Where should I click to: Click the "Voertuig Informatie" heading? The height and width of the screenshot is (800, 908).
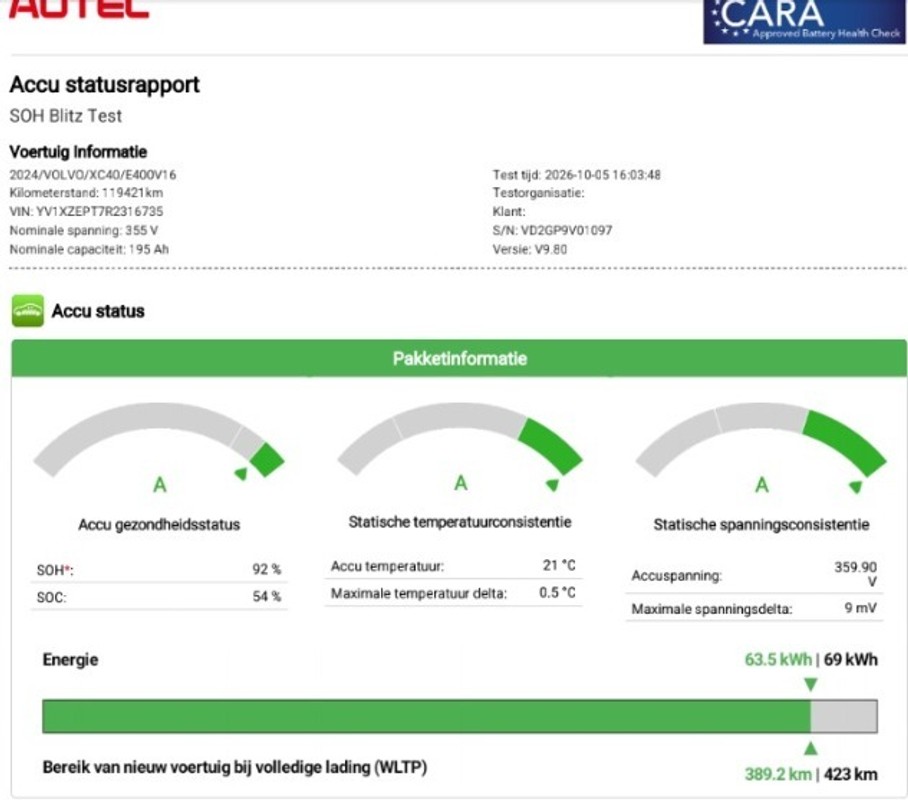coord(78,152)
